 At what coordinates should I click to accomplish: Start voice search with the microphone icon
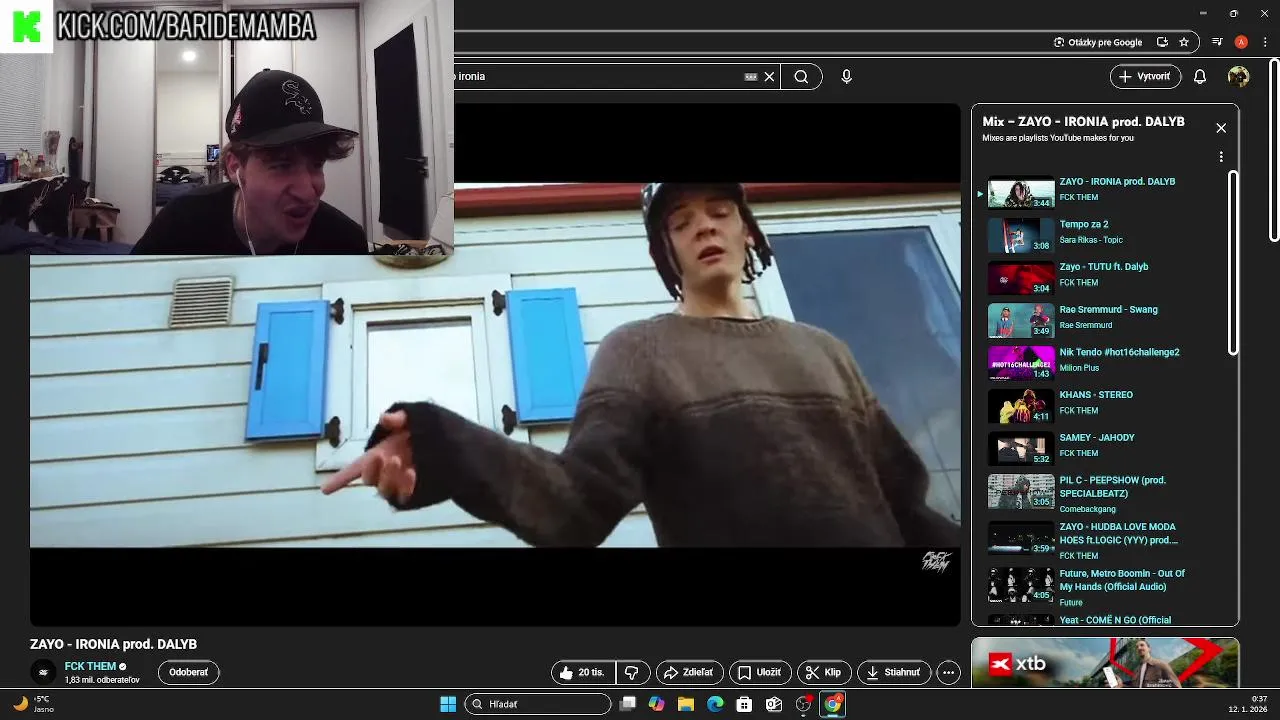point(846,76)
